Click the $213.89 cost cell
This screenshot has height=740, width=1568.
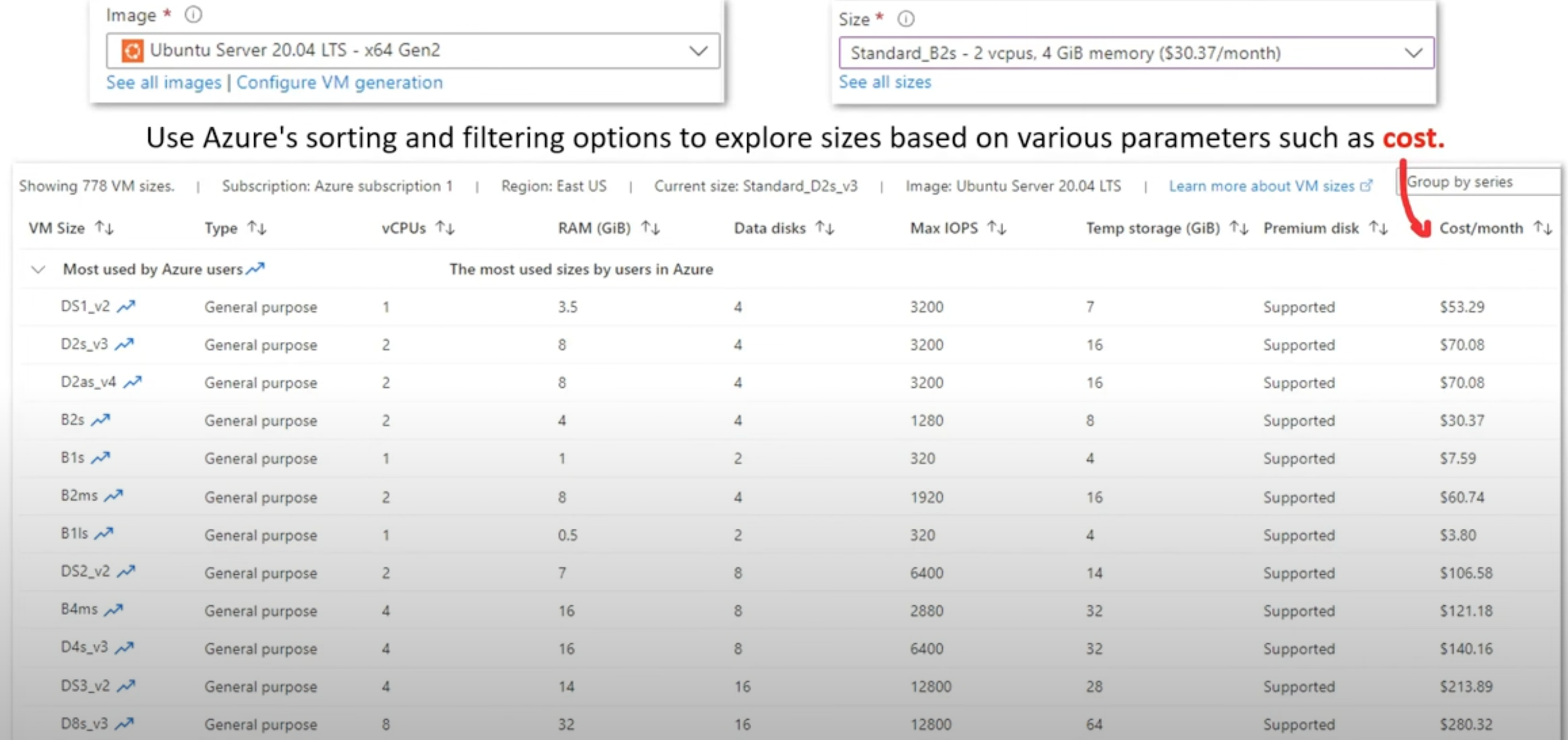point(1466,686)
